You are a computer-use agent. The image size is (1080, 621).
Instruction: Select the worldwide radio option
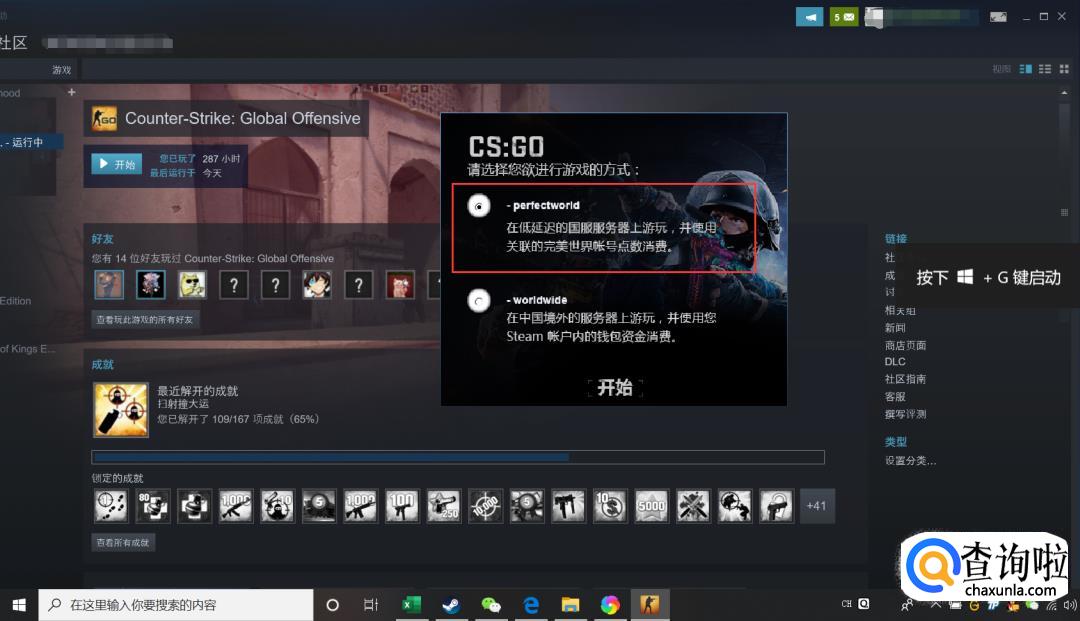[479, 301]
